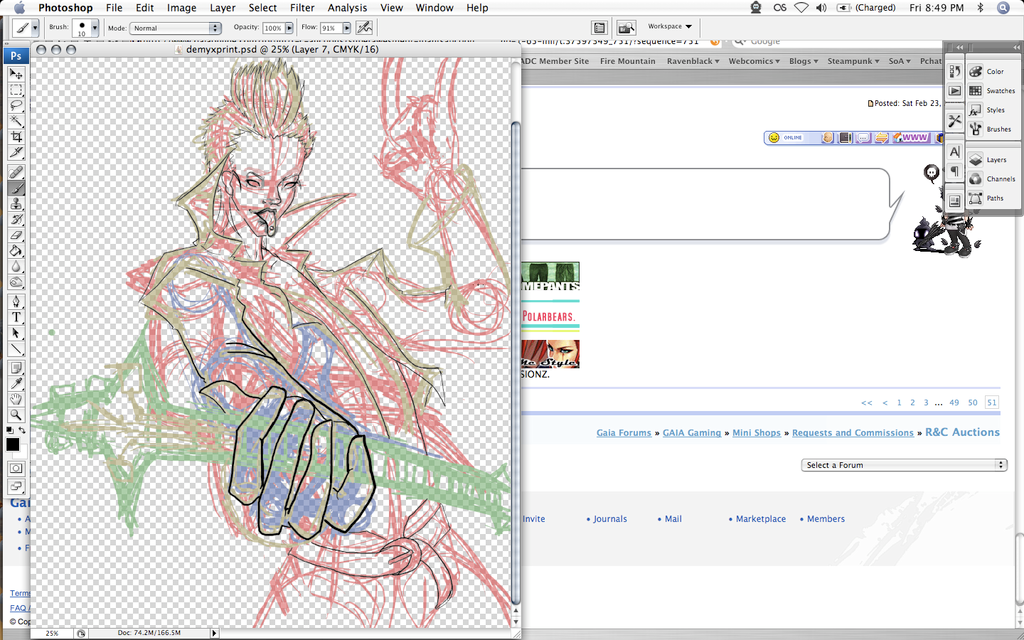Toggle airbrush mode in options bar
The height and width of the screenshot is (640, 1024).
point(364,27)
